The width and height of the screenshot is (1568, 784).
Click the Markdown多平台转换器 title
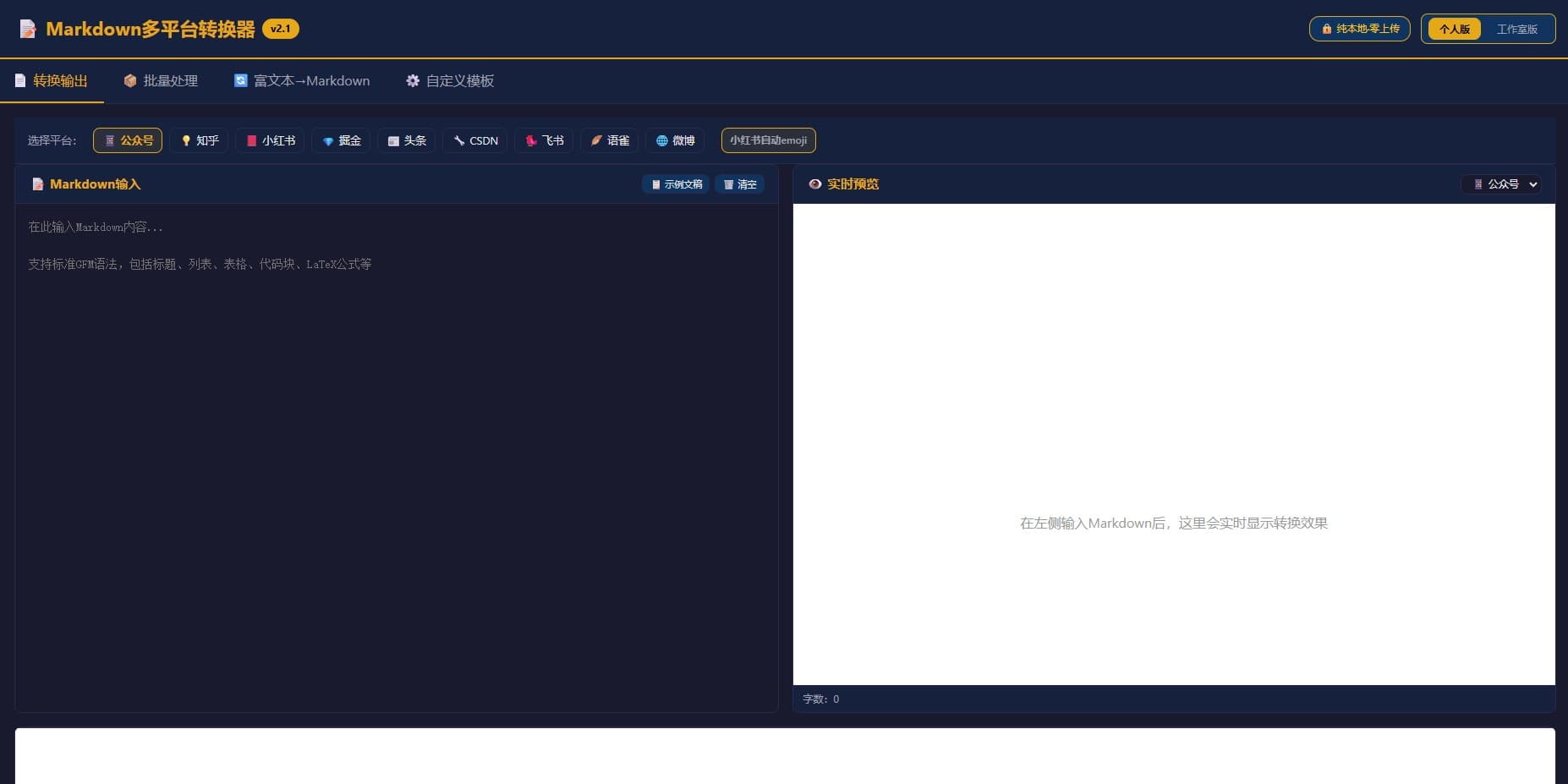coord(151,29)
